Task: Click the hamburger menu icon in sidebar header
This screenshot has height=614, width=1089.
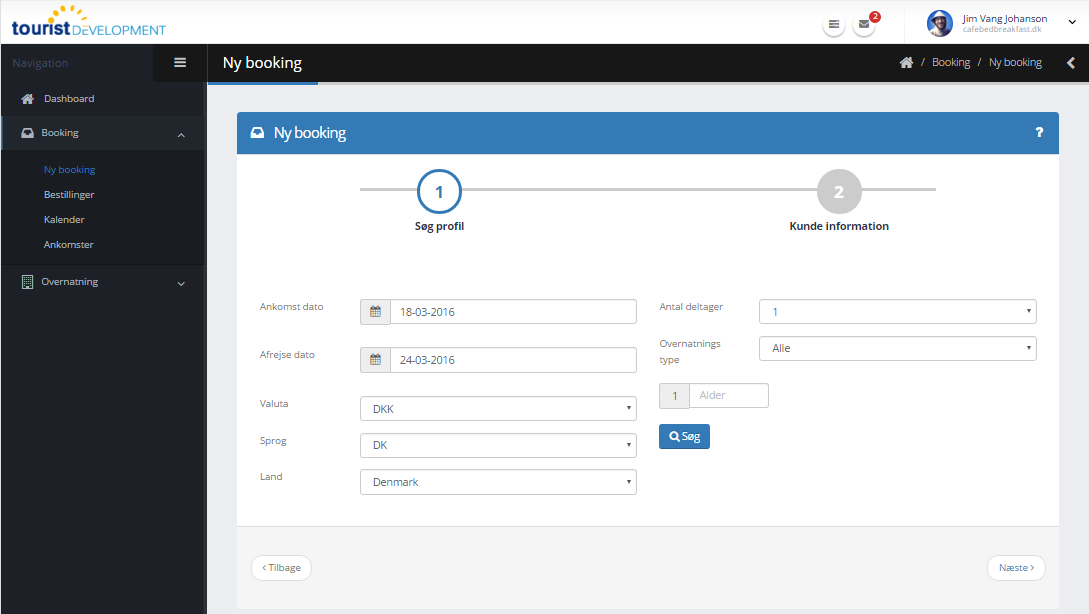Action: click(180, 63)
